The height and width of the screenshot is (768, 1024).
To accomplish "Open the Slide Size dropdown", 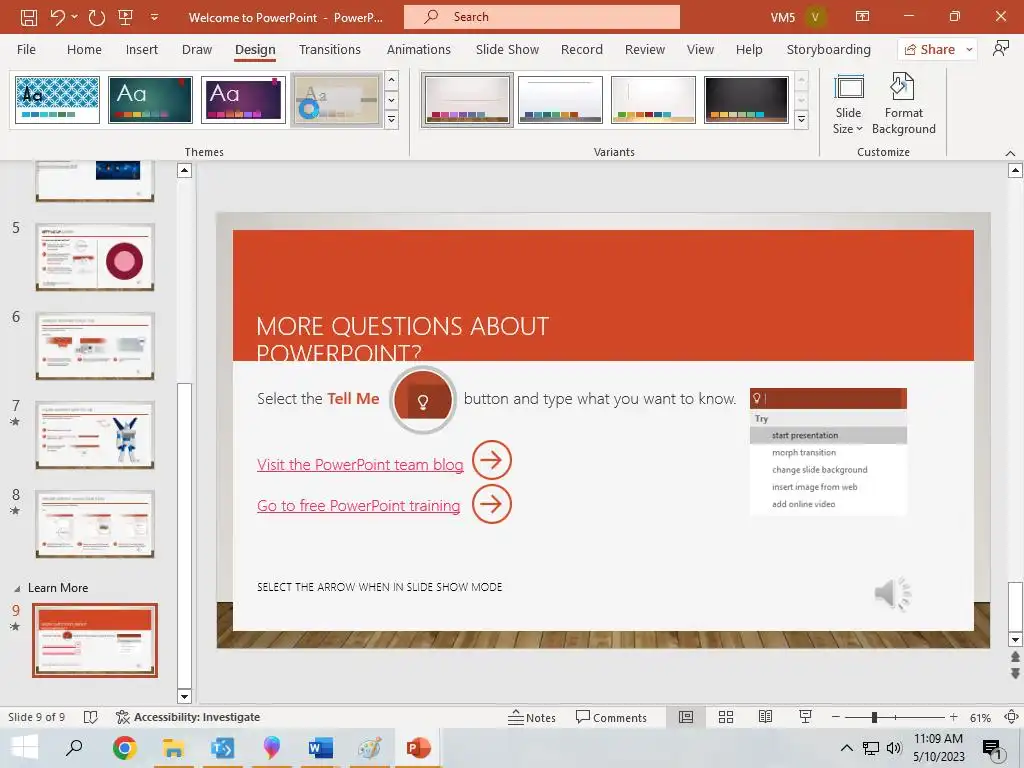I will [848, 104].
